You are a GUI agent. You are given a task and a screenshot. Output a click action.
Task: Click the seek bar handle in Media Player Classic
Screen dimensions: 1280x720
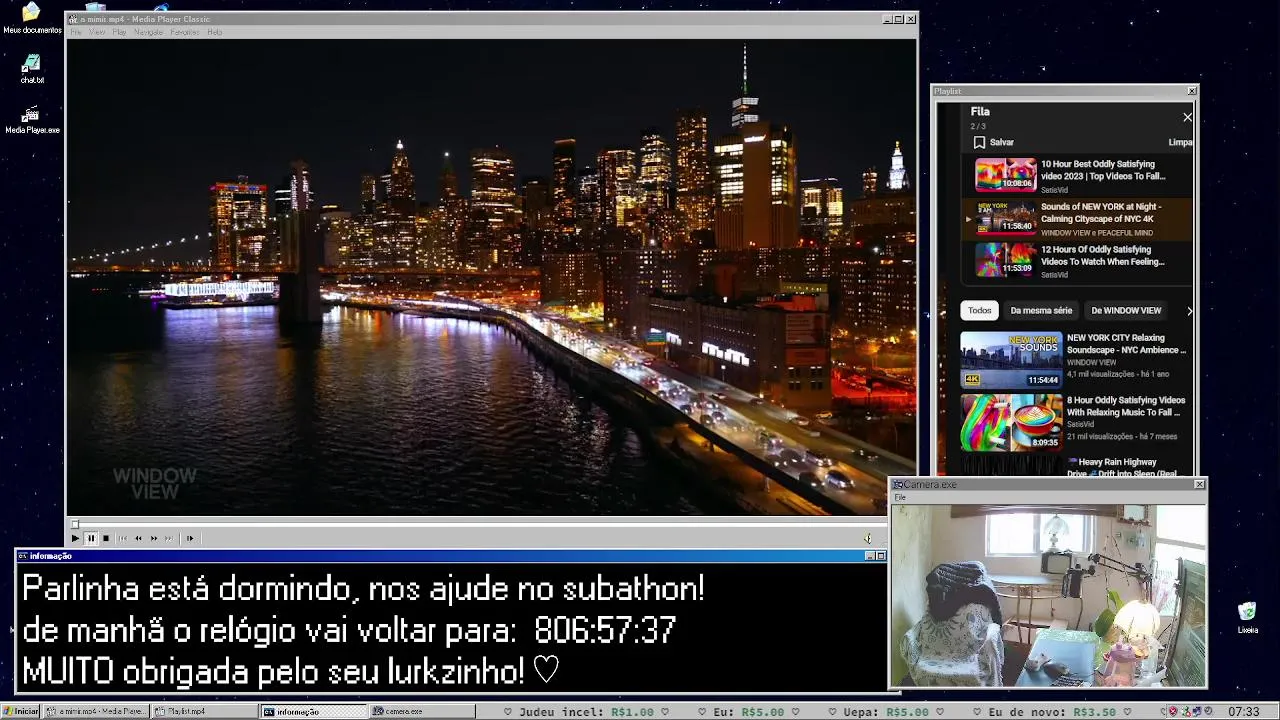click(x=74, y=524)
